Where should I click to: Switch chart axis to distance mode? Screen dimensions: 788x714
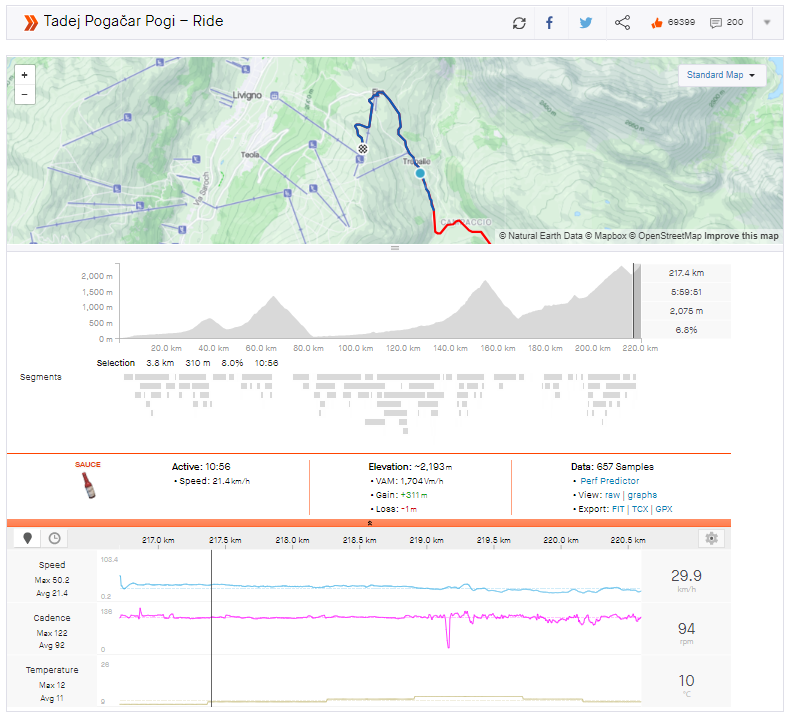click(28, 538)
